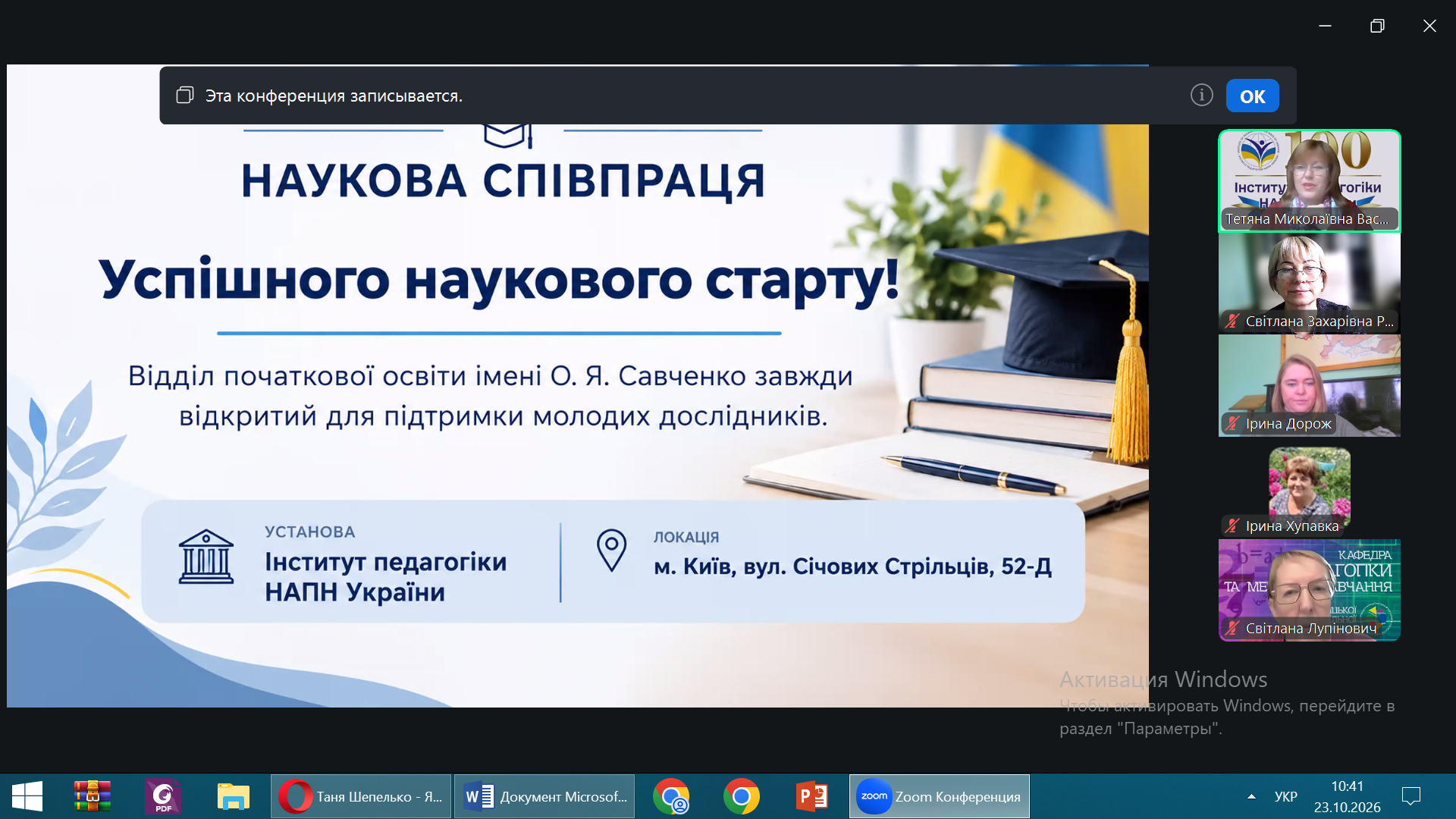This screenshot has width=1456, height=819.
Task: Open the Windows Start menu
Action: point(27,796)
